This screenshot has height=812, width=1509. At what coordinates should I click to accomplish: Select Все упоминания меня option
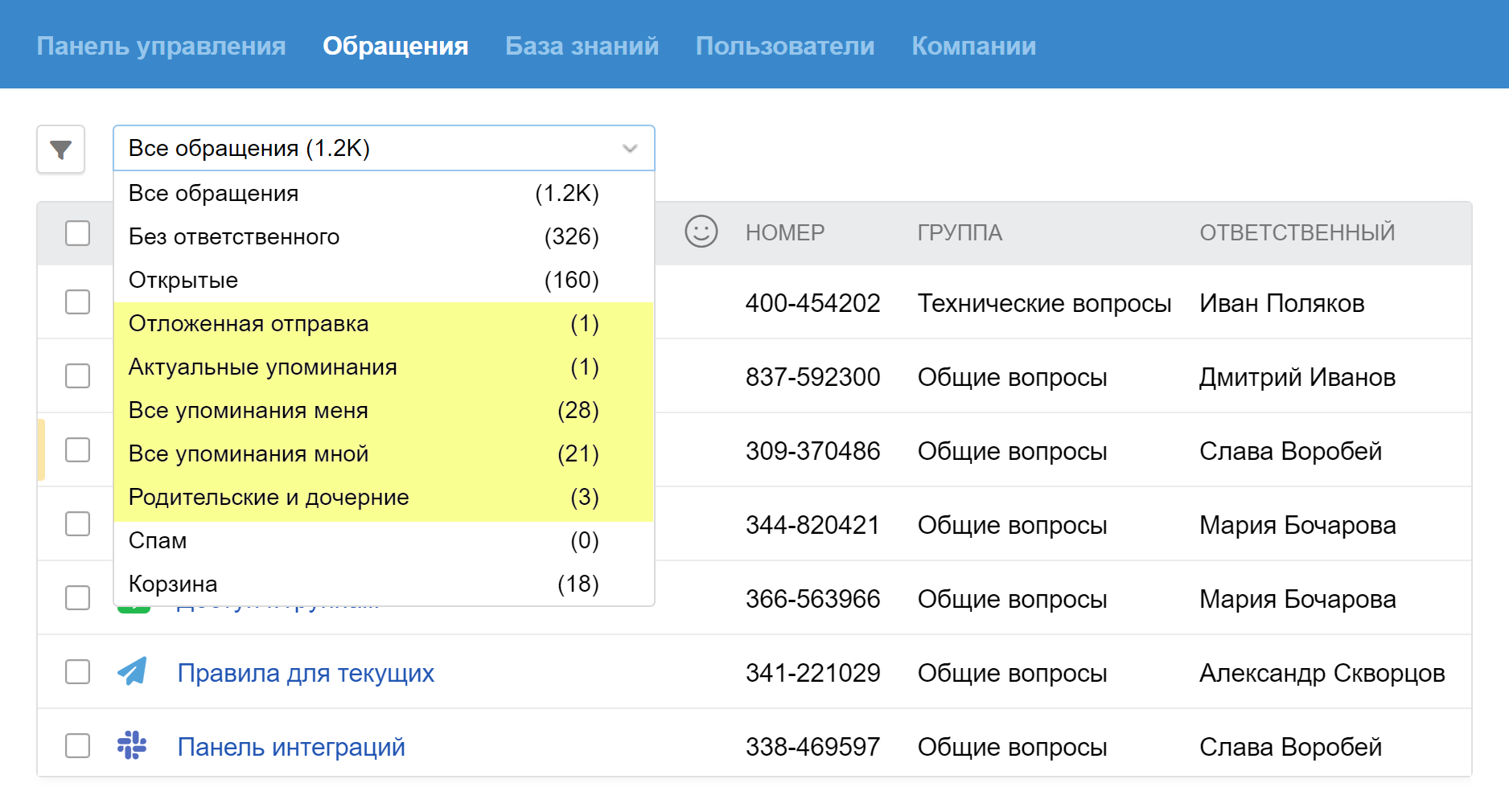tap(384, 411)
